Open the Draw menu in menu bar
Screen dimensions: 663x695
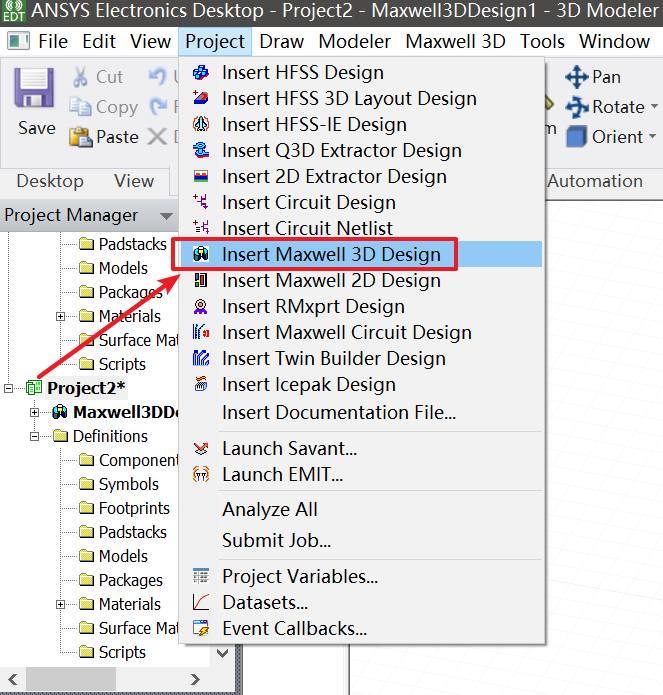click(282, 42)
